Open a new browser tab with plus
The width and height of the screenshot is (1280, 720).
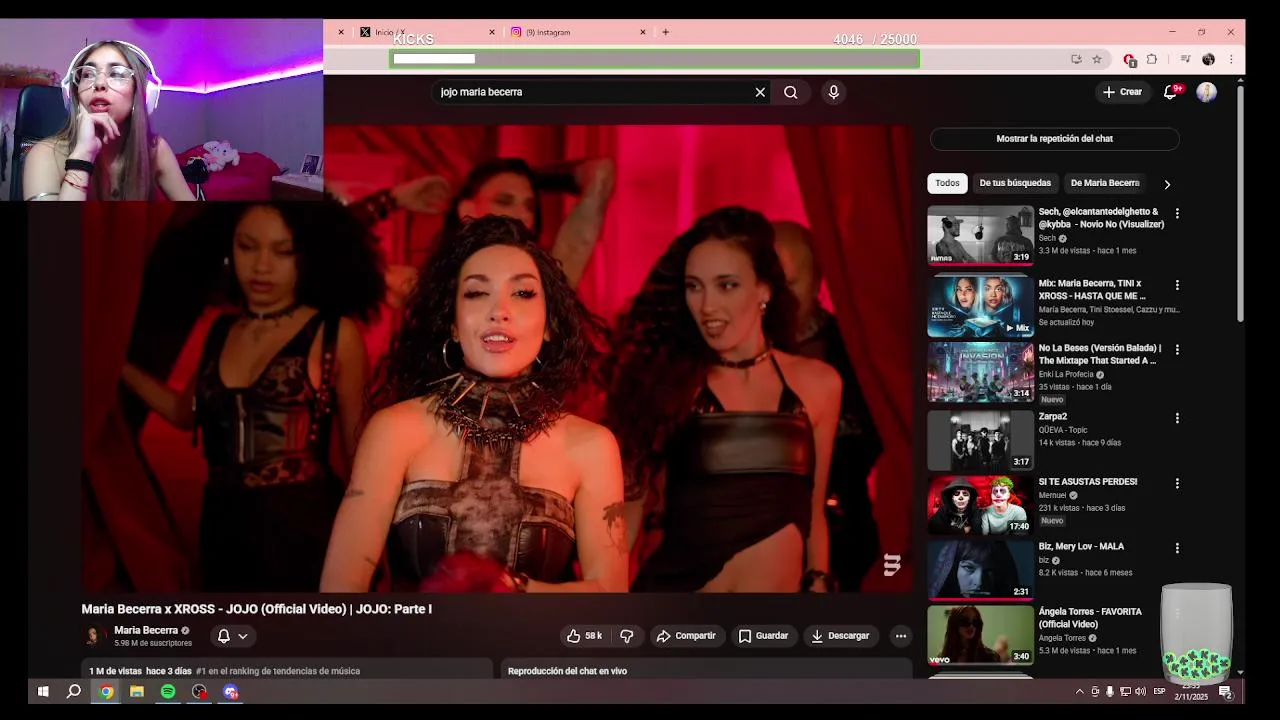click(665, 32)
